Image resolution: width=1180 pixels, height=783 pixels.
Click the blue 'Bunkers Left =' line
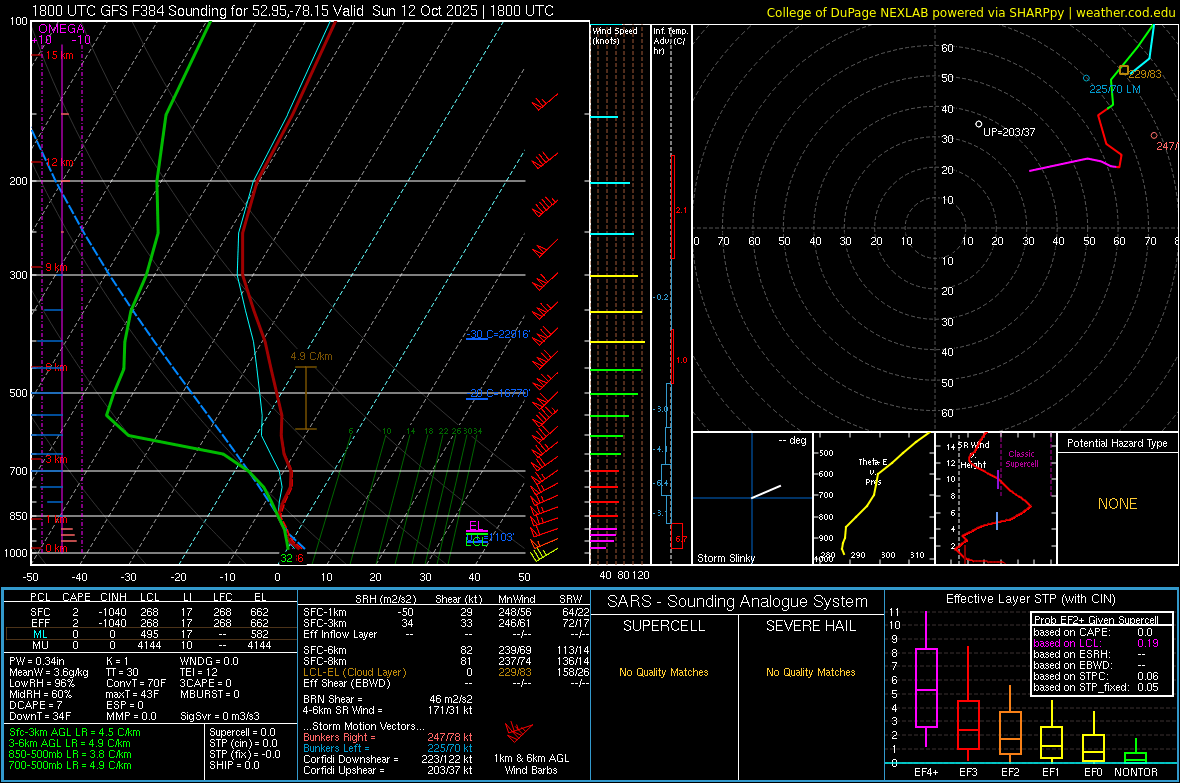click(x=388, y=748)
